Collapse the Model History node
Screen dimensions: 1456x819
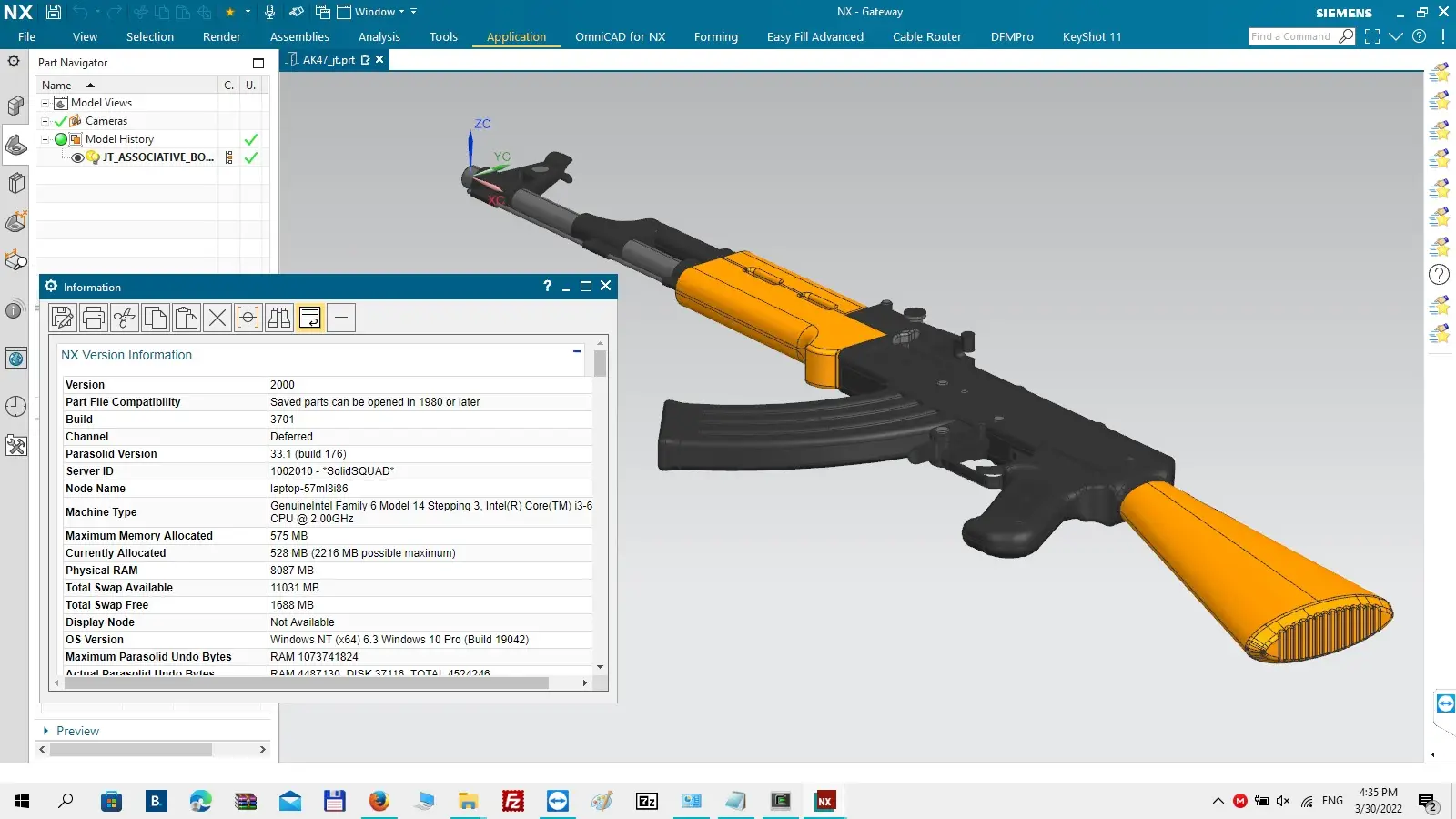pyautogui.click(x=45, y=139)
